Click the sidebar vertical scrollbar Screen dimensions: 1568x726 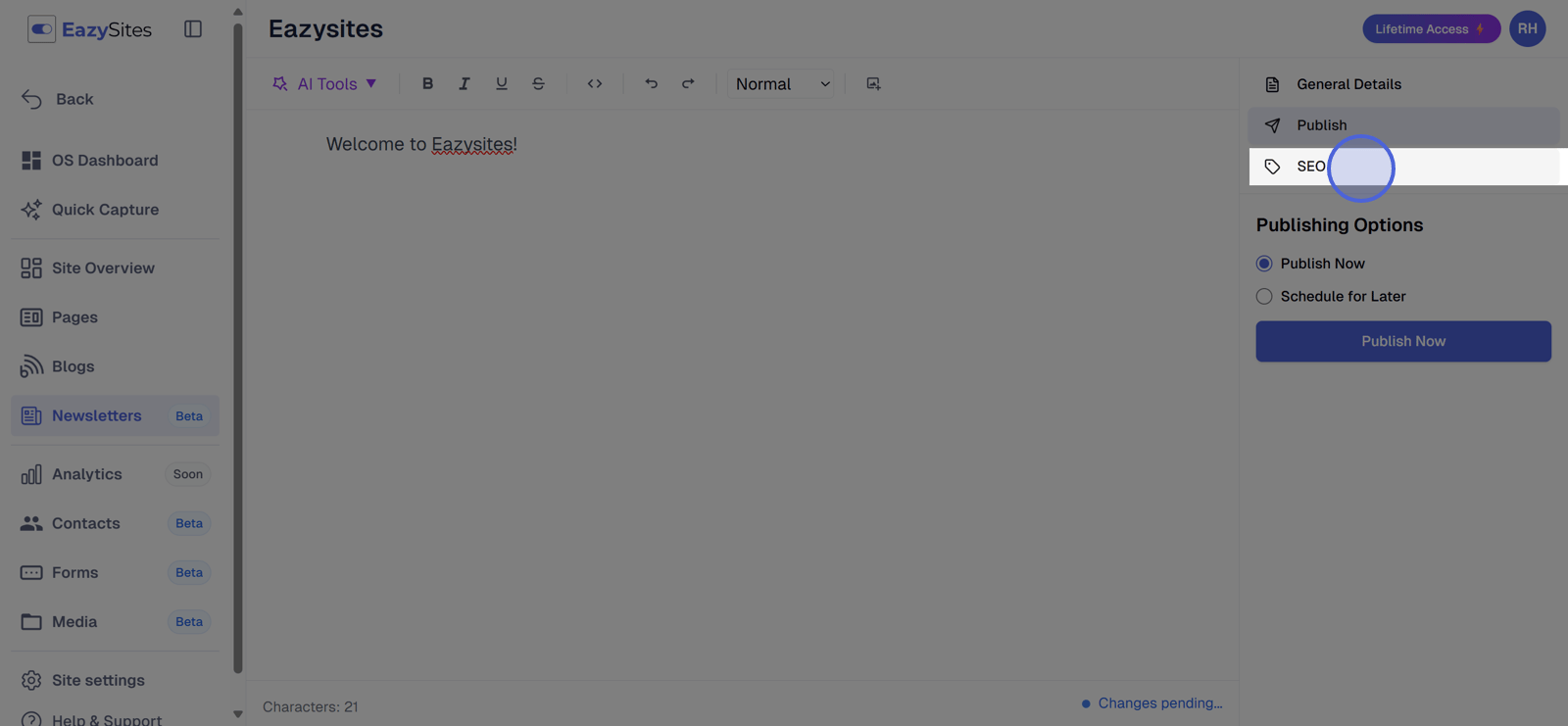237,348
